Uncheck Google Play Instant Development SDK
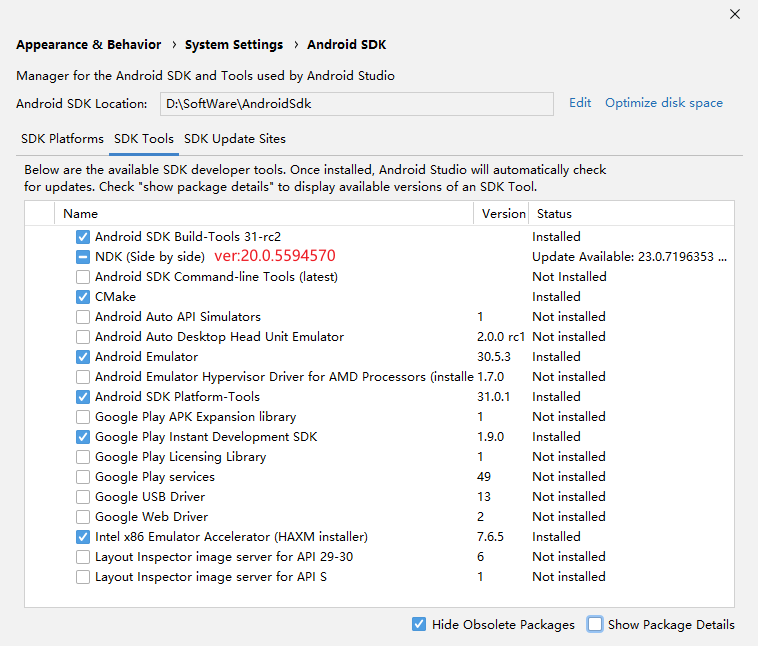758x646 pixels. tap(83, 437)
